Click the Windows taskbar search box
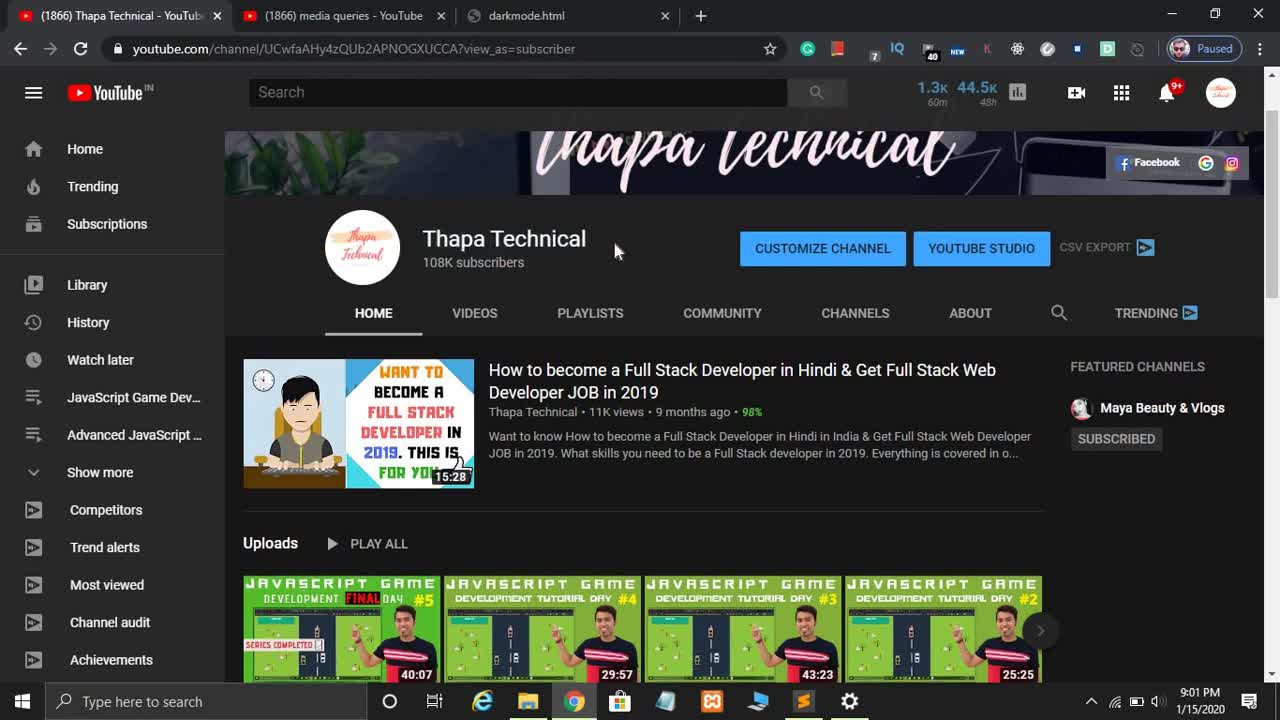The image size is (1280, 720). tap(207, 701)
